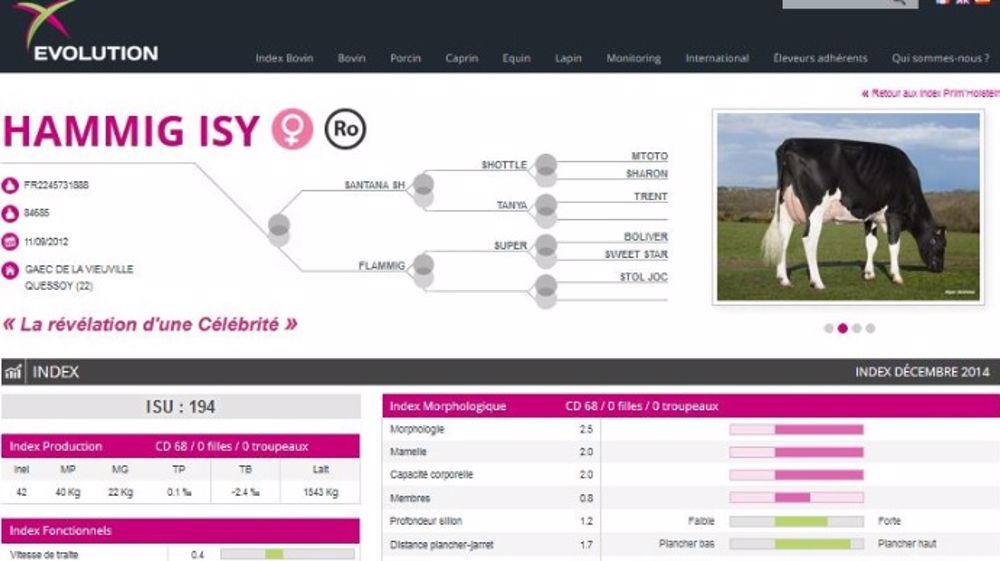1000x561 pixels.
Task: Select the fourth carousel dot
Action: coord(871,328)
